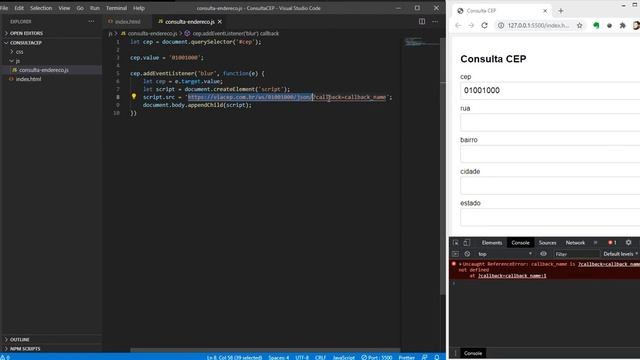Expand the Uncaught ReferenceError message arrow

click(x=460, y=264)
